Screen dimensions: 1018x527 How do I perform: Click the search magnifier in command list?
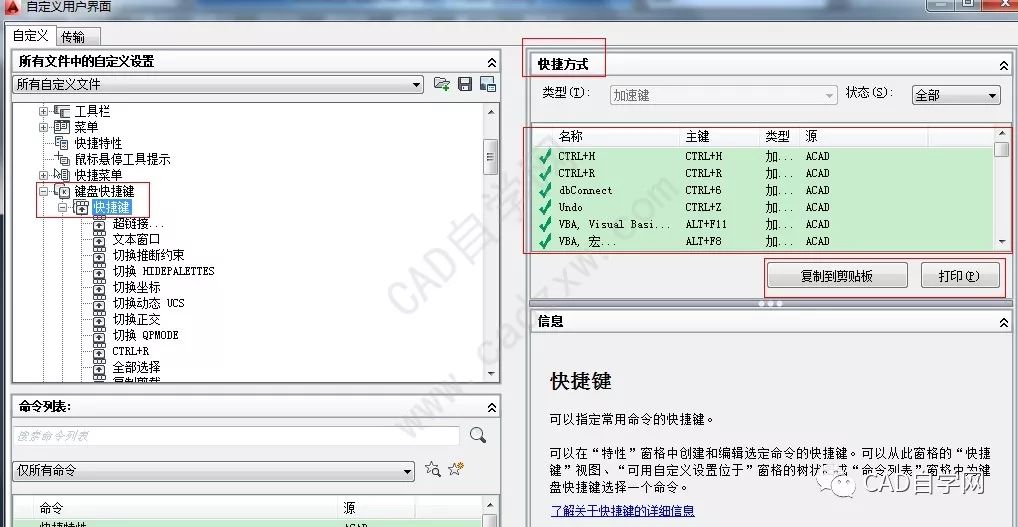click(478, 435)
